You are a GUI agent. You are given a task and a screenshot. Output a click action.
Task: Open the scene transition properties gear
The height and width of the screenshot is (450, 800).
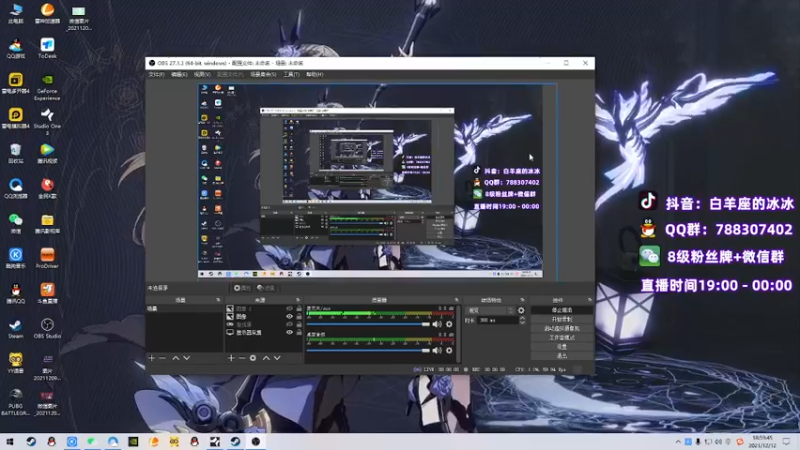[x=521, y=310]
